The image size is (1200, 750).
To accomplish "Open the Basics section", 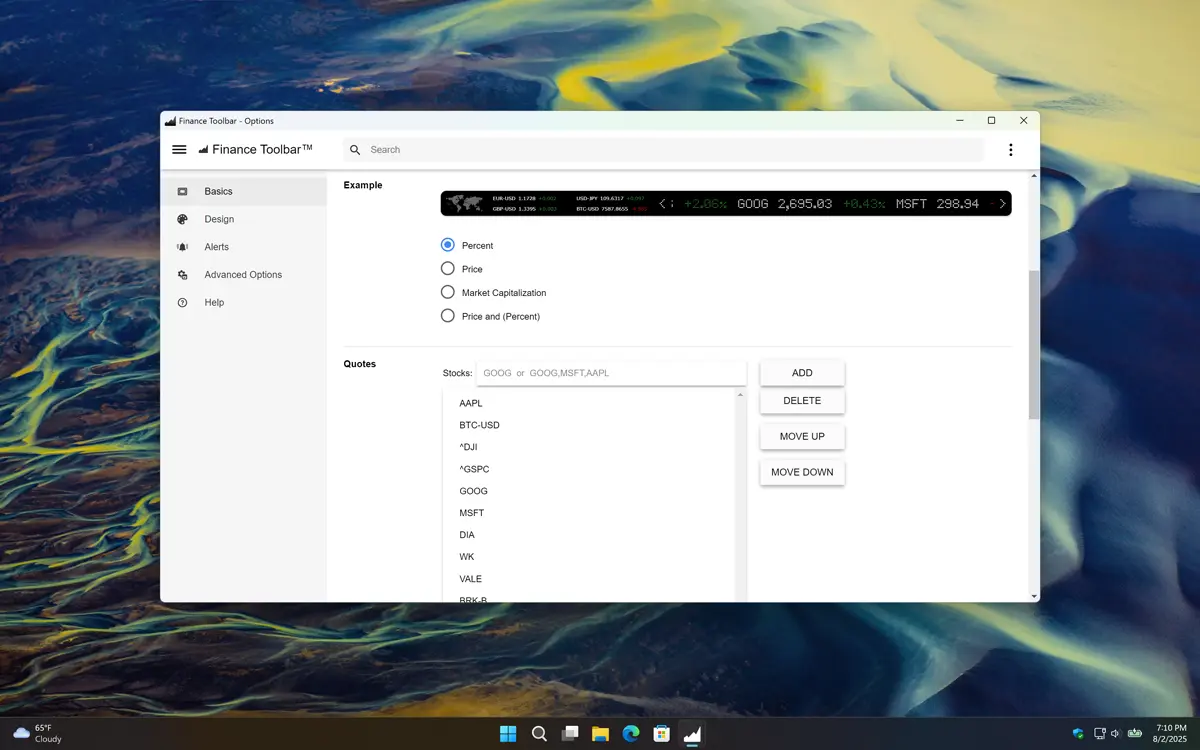I will pos(244,191).
